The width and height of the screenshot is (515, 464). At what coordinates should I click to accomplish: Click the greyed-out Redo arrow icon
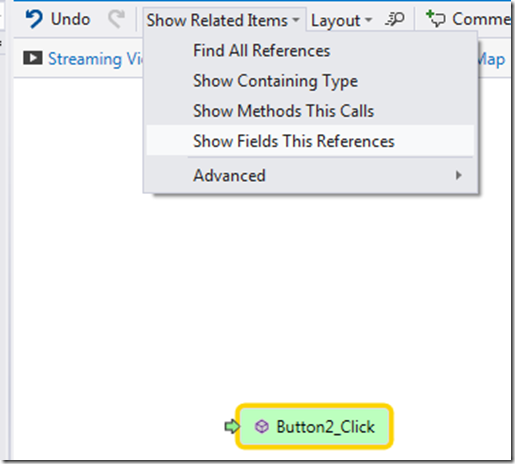(x=117, y=19)
